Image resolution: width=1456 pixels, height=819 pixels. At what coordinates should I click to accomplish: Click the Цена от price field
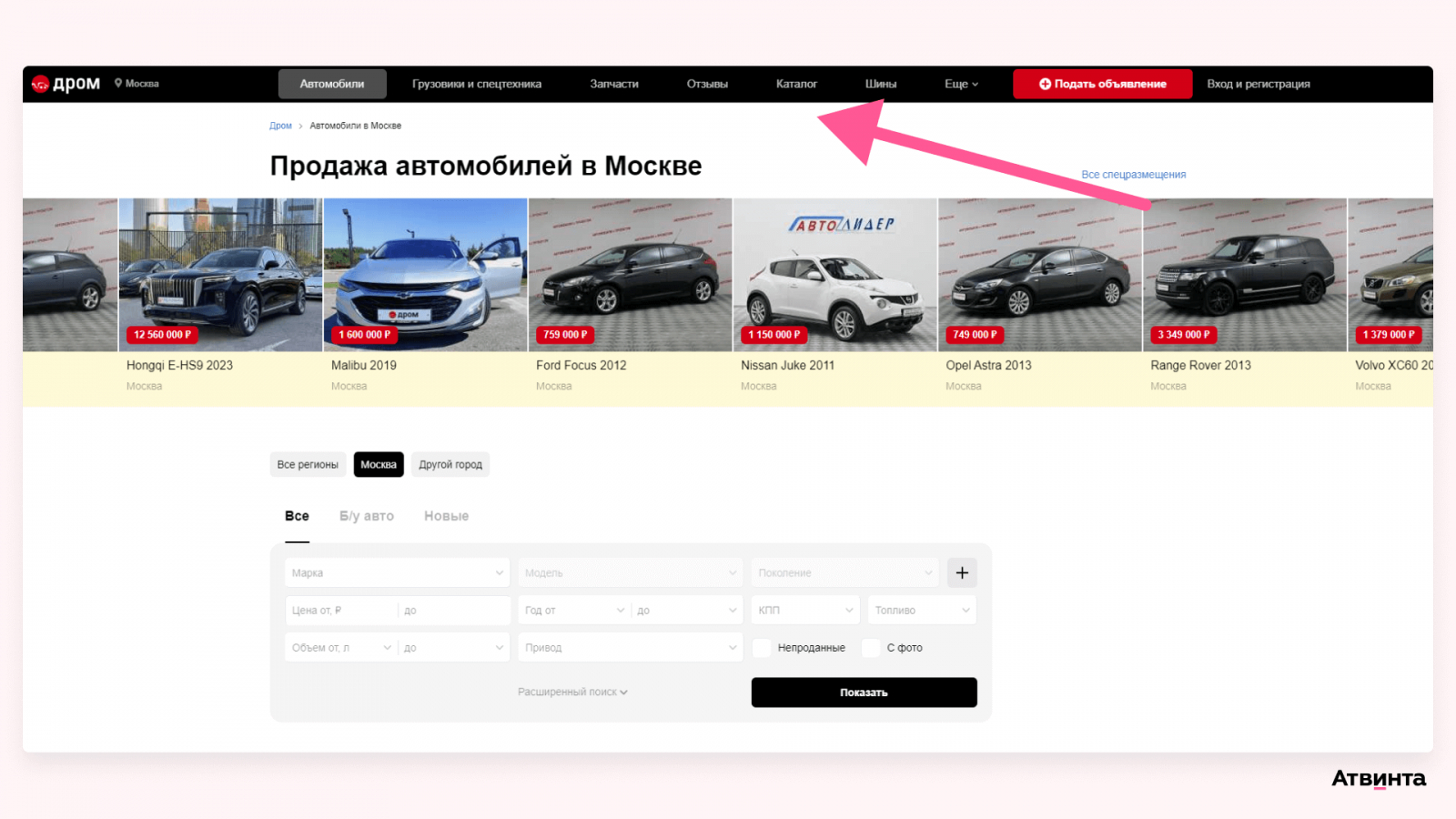[341, 611]
